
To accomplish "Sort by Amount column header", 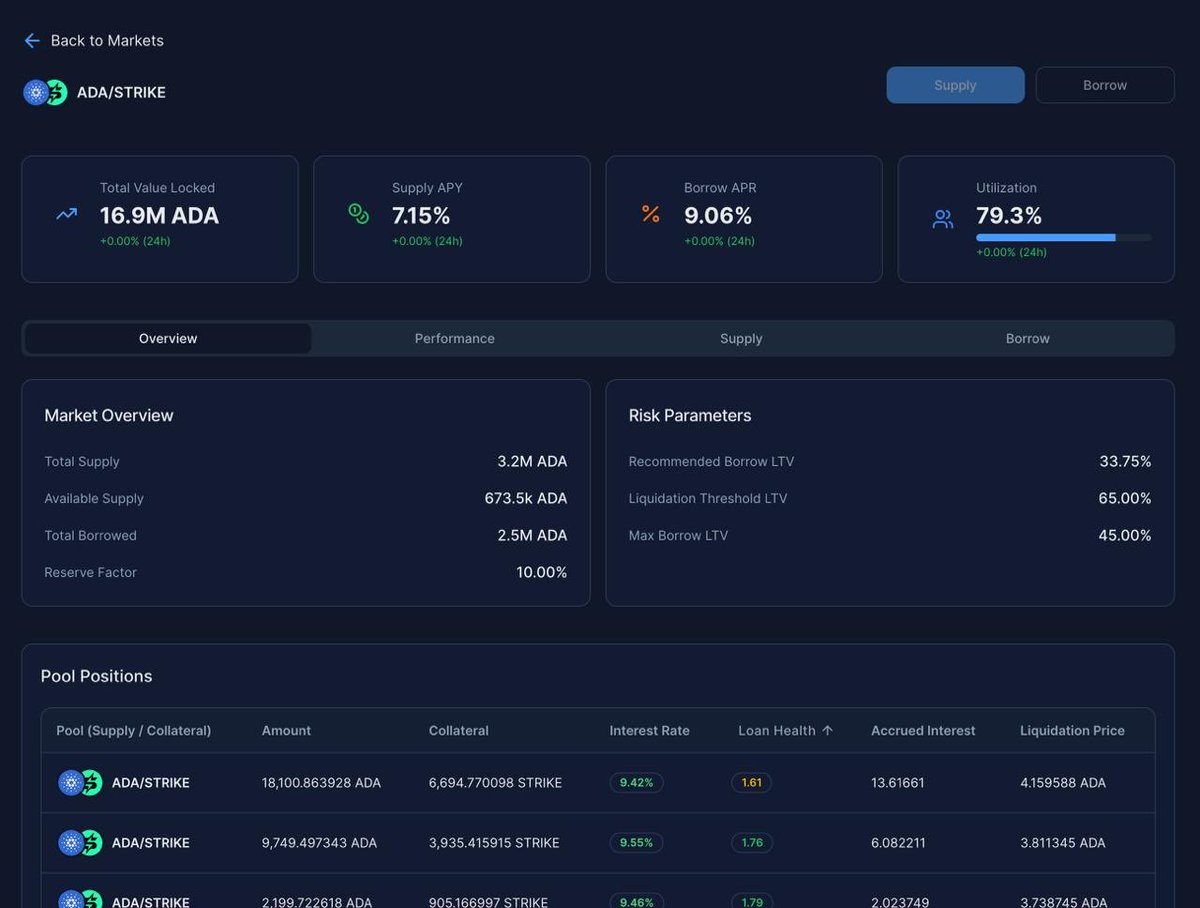I will pyautogui.click(x=286, y=731).
